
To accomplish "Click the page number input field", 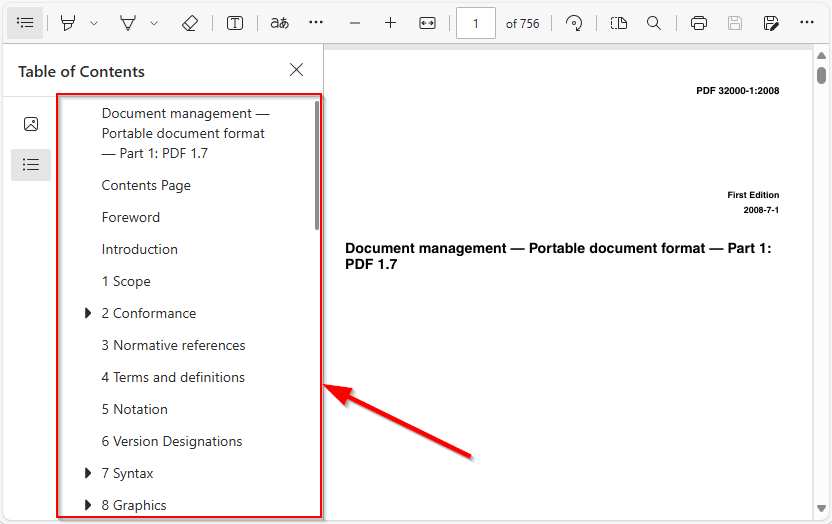I will click(x=476, y=23).
